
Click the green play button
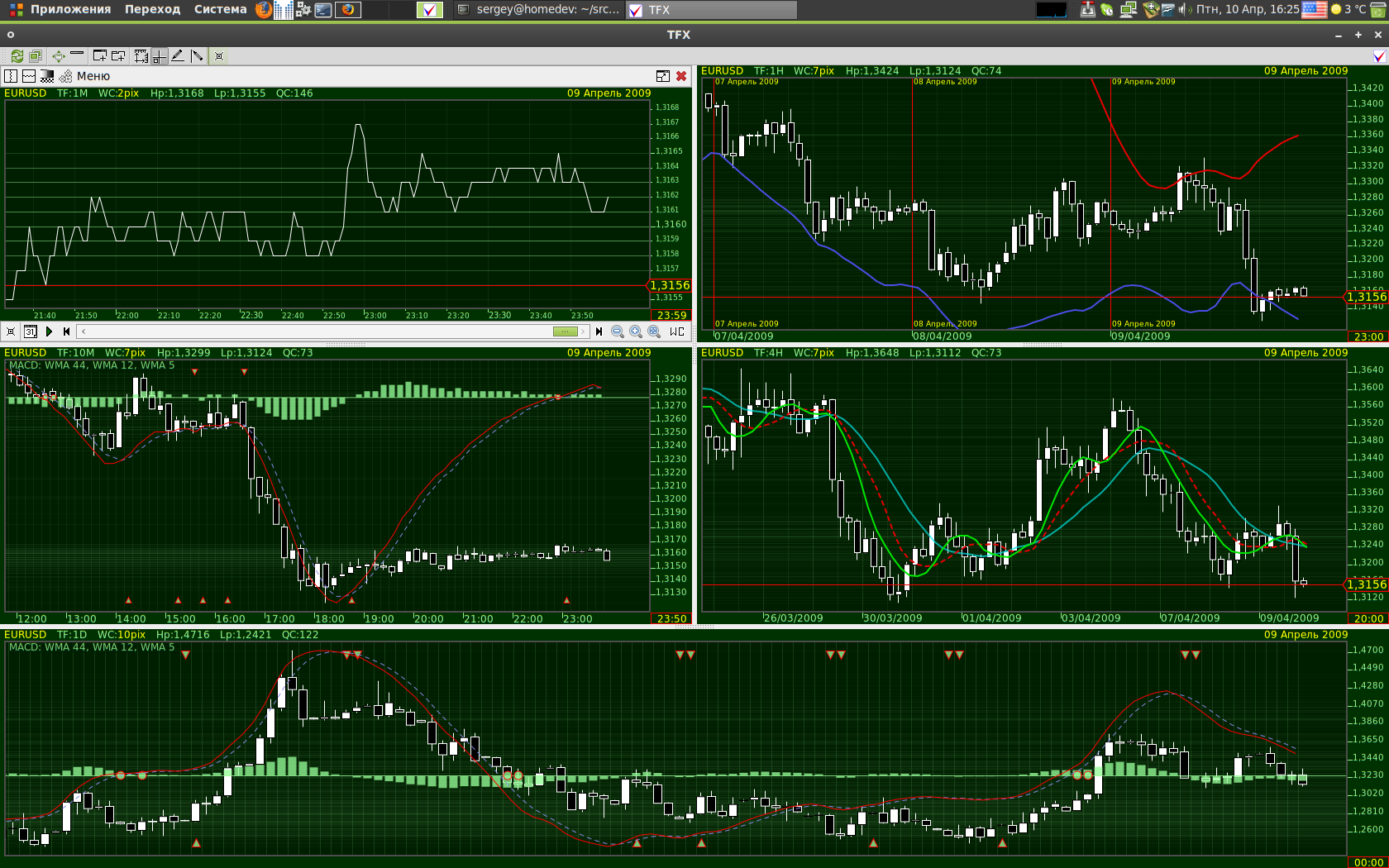click(x=49, y=331)
